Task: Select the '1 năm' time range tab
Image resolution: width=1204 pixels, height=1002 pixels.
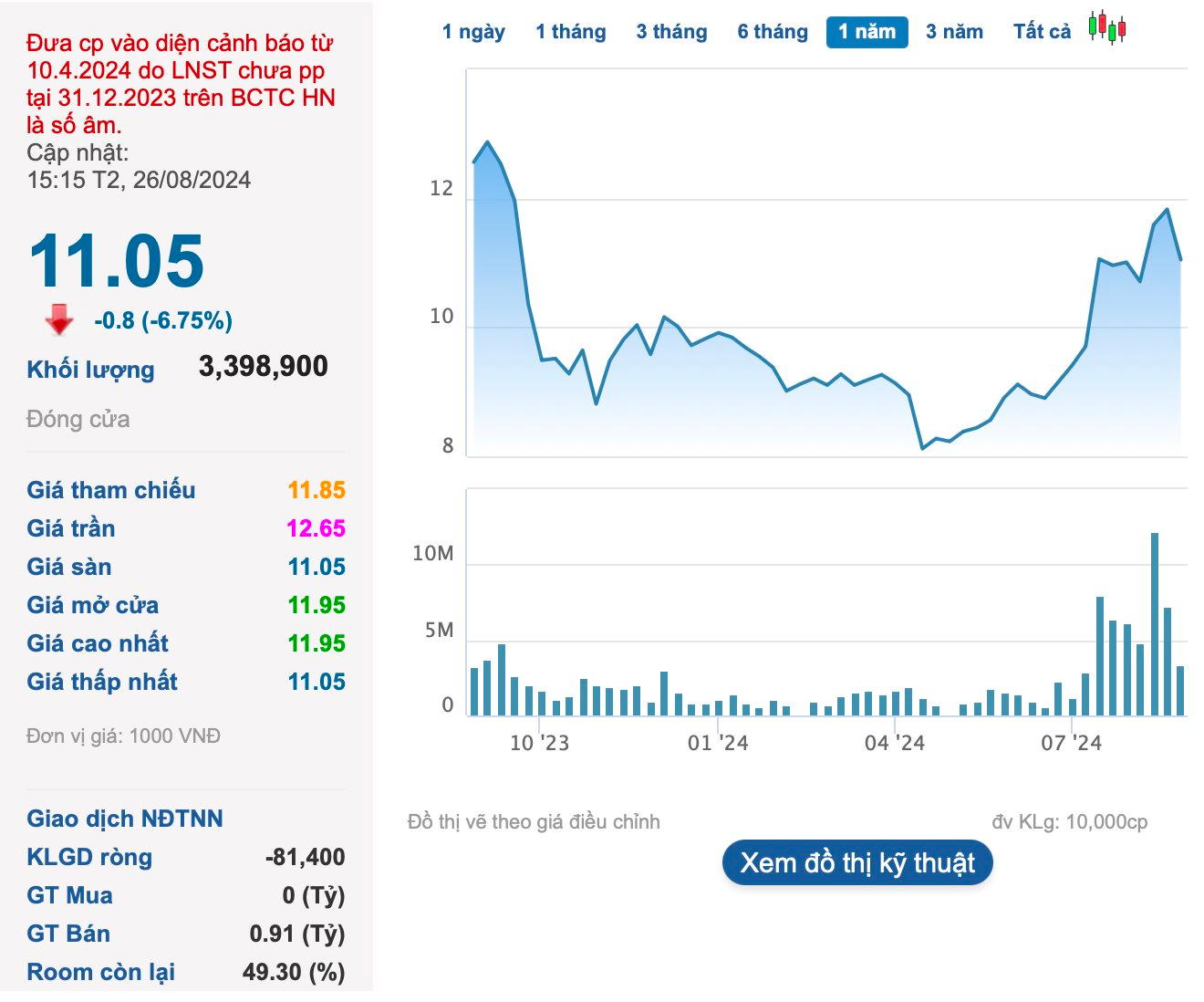Action: point(867,32)
